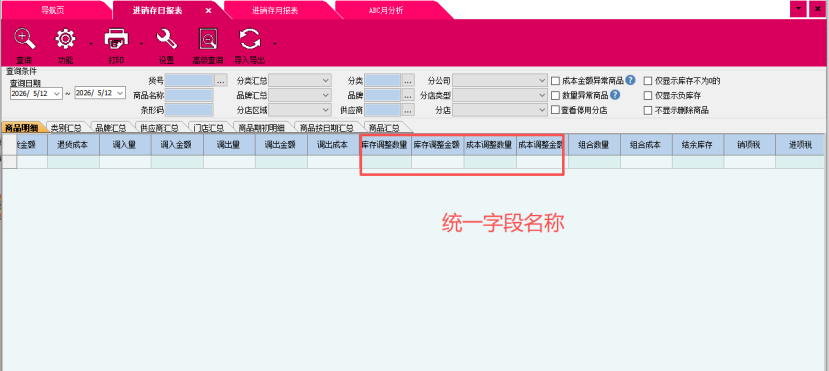Check 数量异常商品 checkbox
The width and height of the screenshot is (829, 371).
pos(555,96)
